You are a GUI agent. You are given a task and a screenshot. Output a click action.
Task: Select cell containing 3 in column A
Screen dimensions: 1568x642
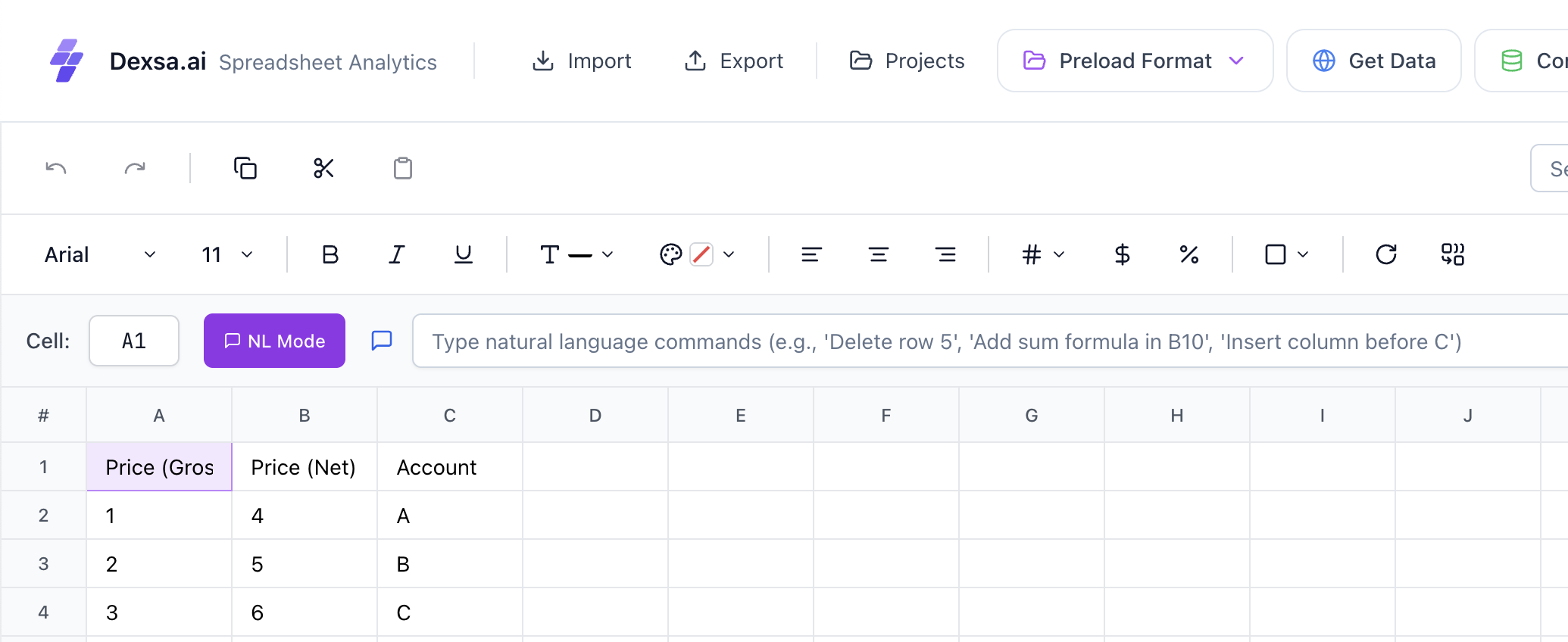point(159,612)
